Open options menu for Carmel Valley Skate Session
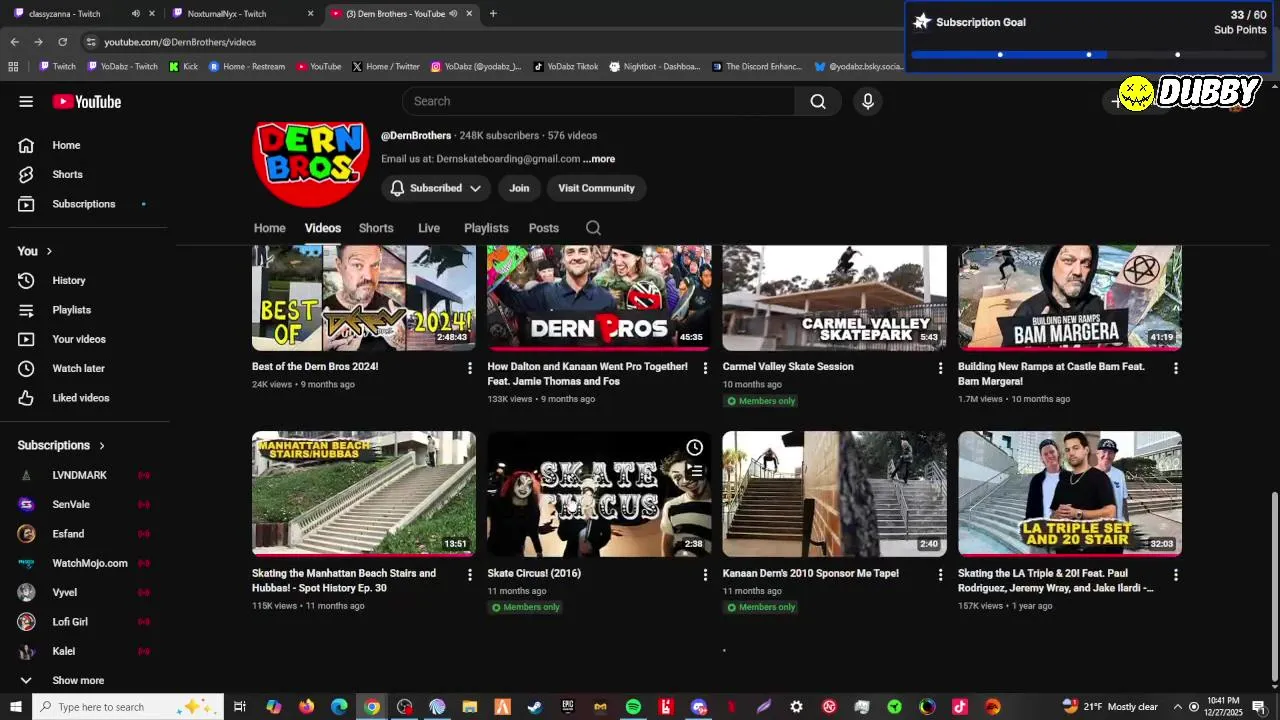 940,368
